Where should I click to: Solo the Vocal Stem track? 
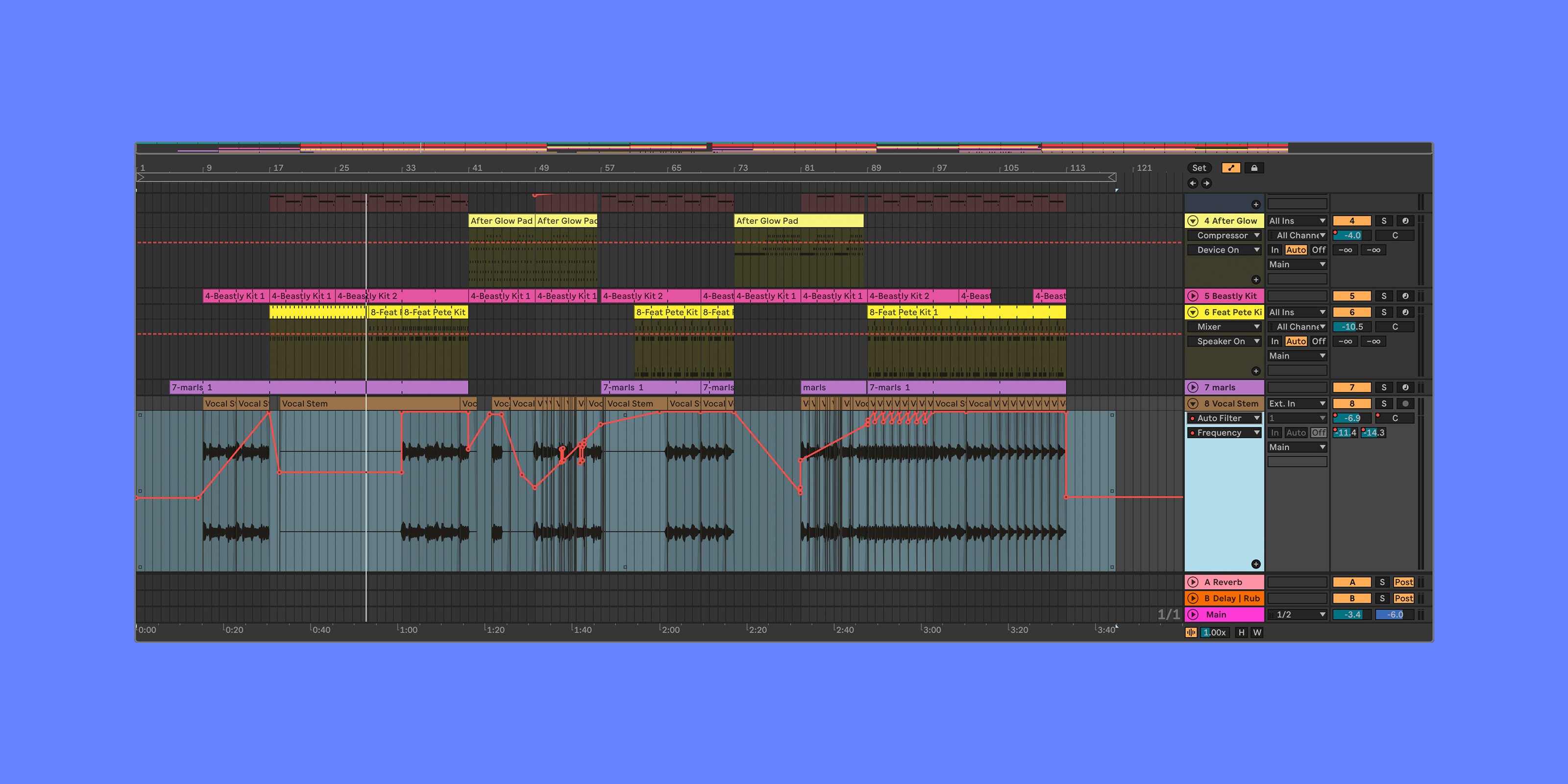1384,404
